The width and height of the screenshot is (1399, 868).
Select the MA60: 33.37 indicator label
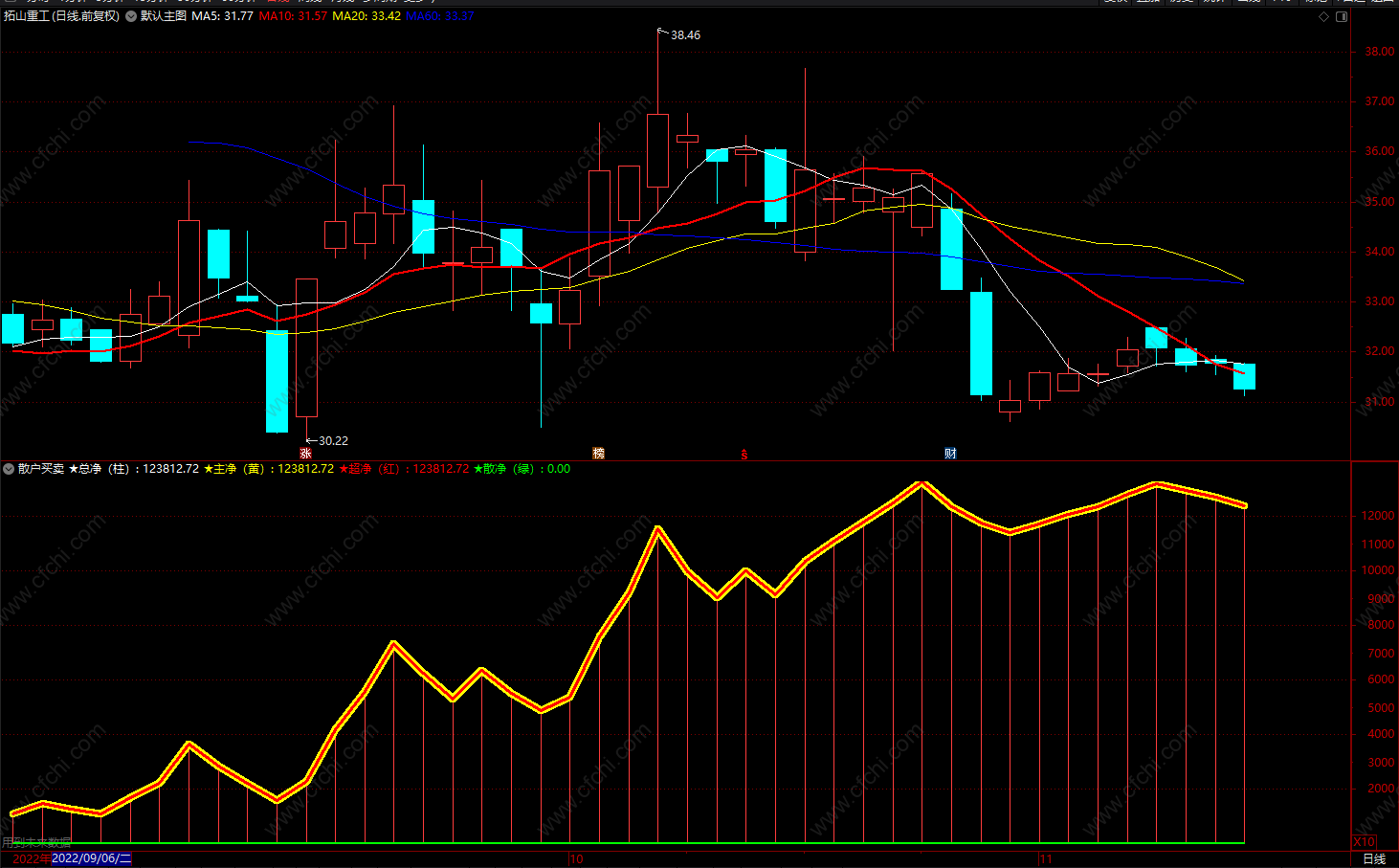pyautogui.click(x=440, y=16)
